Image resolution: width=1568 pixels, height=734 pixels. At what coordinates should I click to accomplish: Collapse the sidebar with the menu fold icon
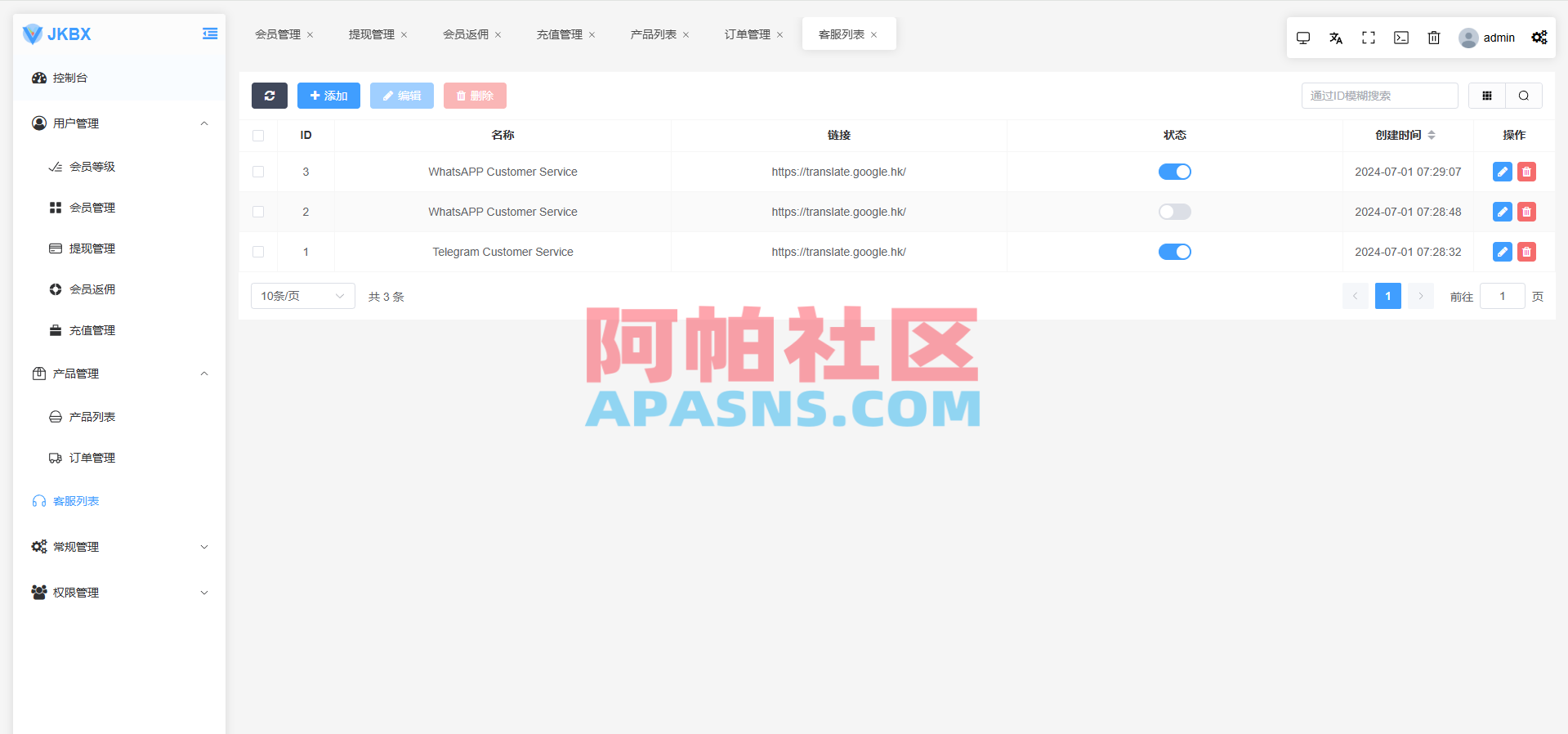pos(210,34)
